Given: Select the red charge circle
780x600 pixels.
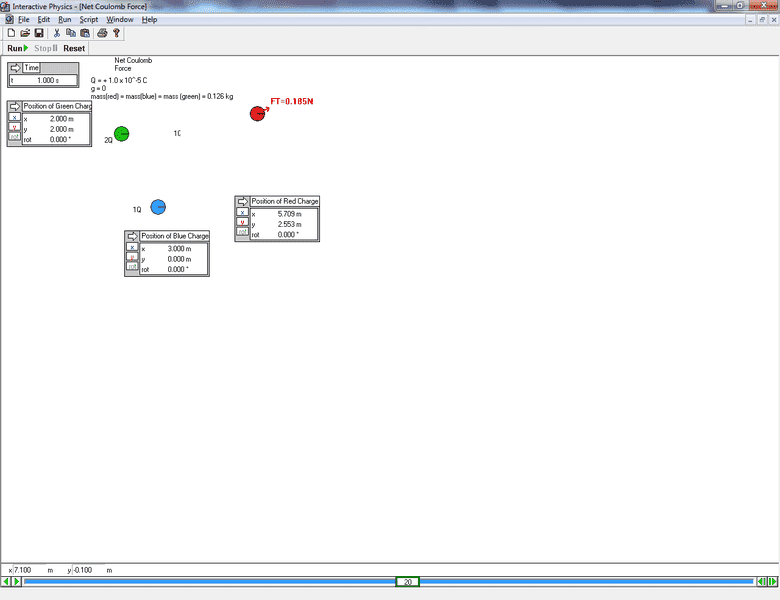Looking at the screenshot, I should click(x=257, y=113).
